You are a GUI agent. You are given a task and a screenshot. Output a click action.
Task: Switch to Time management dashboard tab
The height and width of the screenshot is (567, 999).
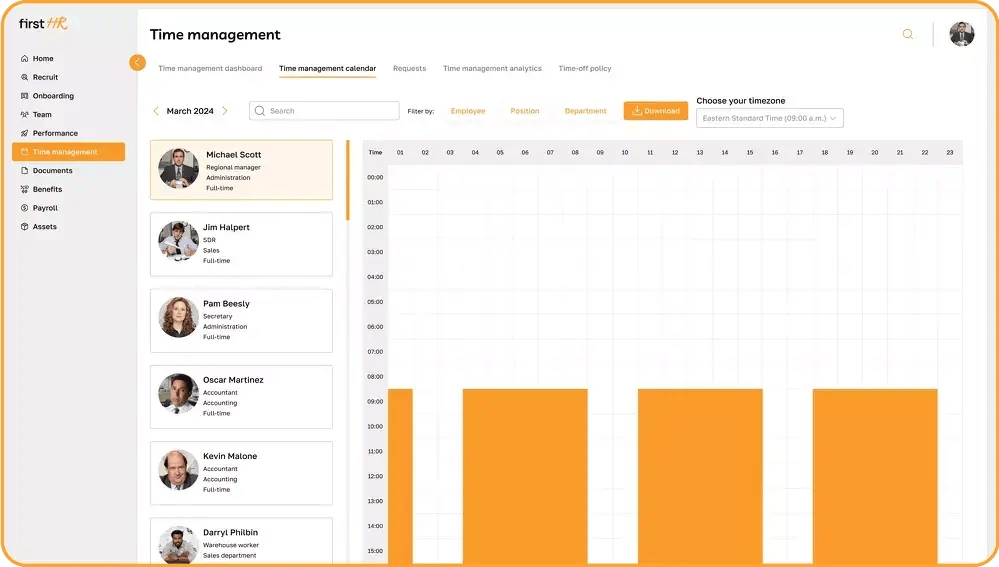[210, 69]
